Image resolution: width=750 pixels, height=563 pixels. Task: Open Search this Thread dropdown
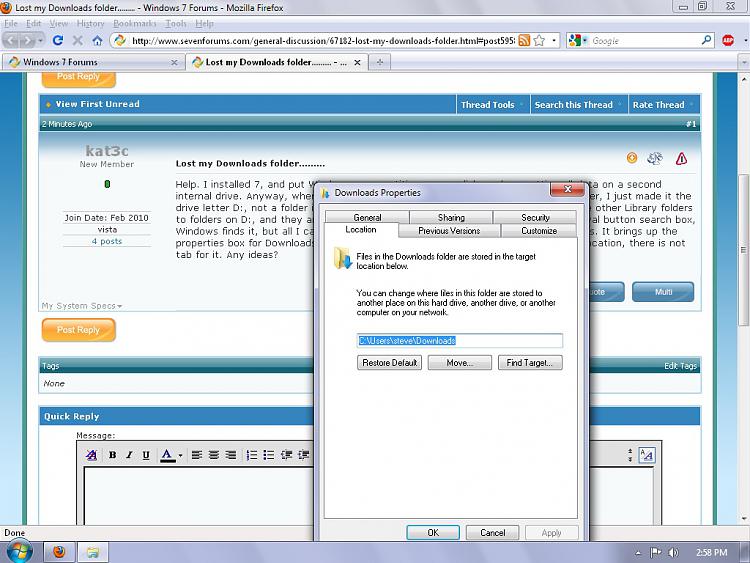[578, 105]
